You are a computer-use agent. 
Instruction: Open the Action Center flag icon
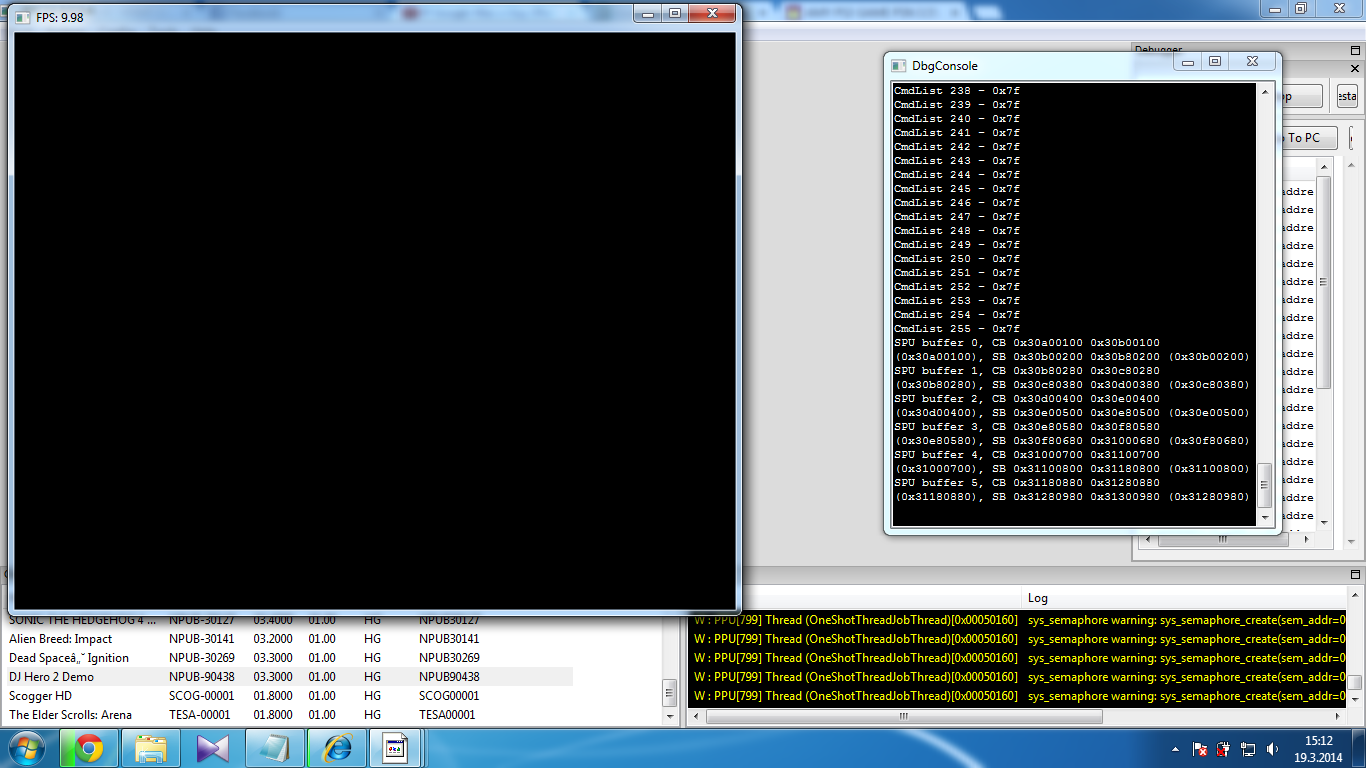[1200, 749]
